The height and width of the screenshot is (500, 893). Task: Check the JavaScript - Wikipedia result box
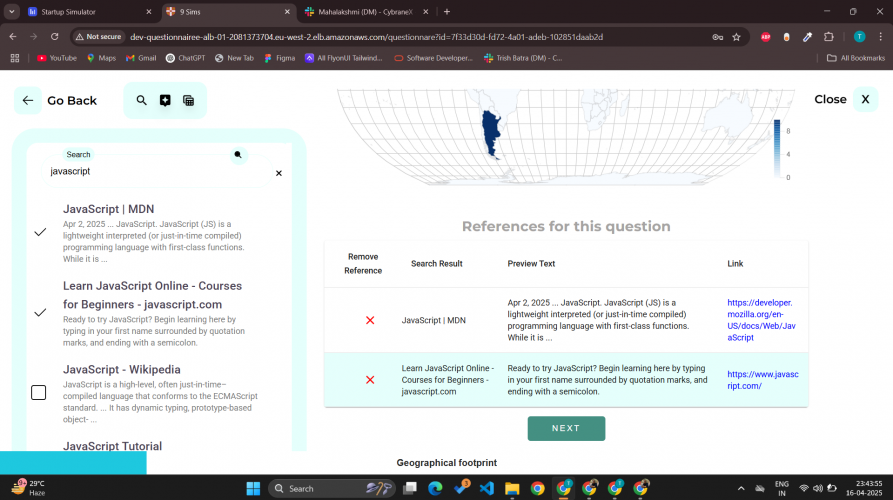click(x=39, y=392)
